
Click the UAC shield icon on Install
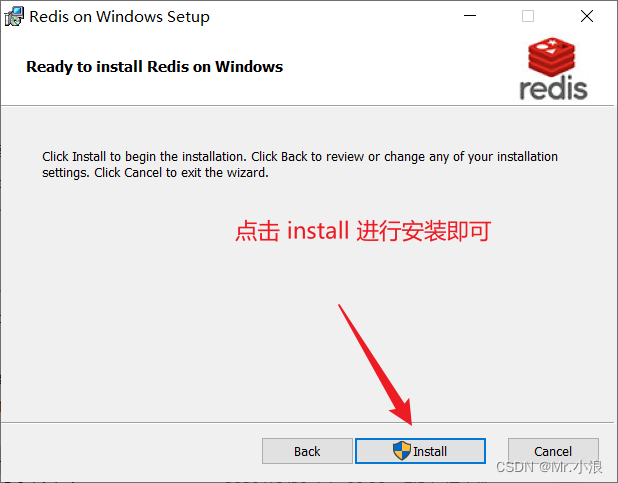point(402,451)
